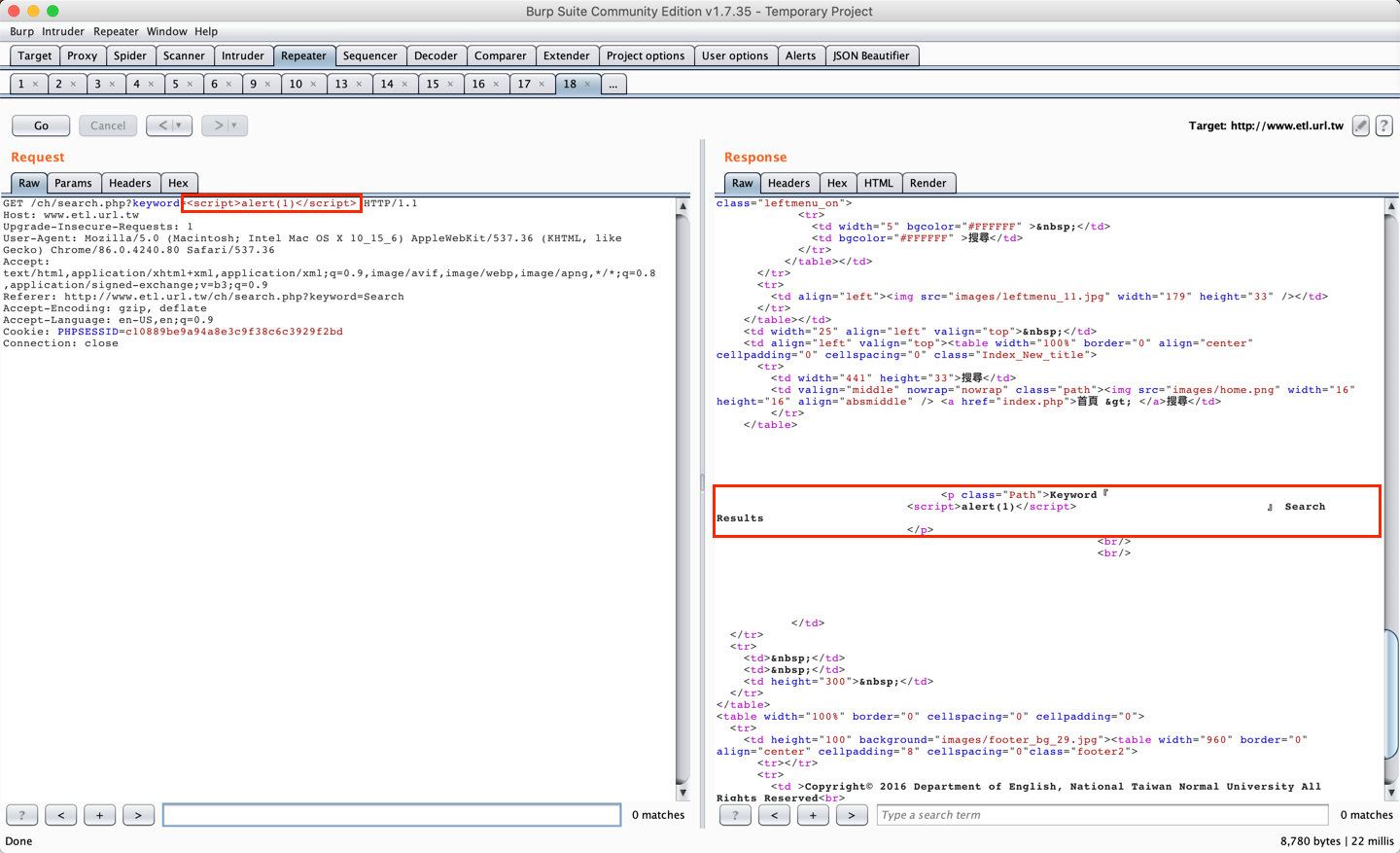Switch to the Comparer tool tab

501,55
